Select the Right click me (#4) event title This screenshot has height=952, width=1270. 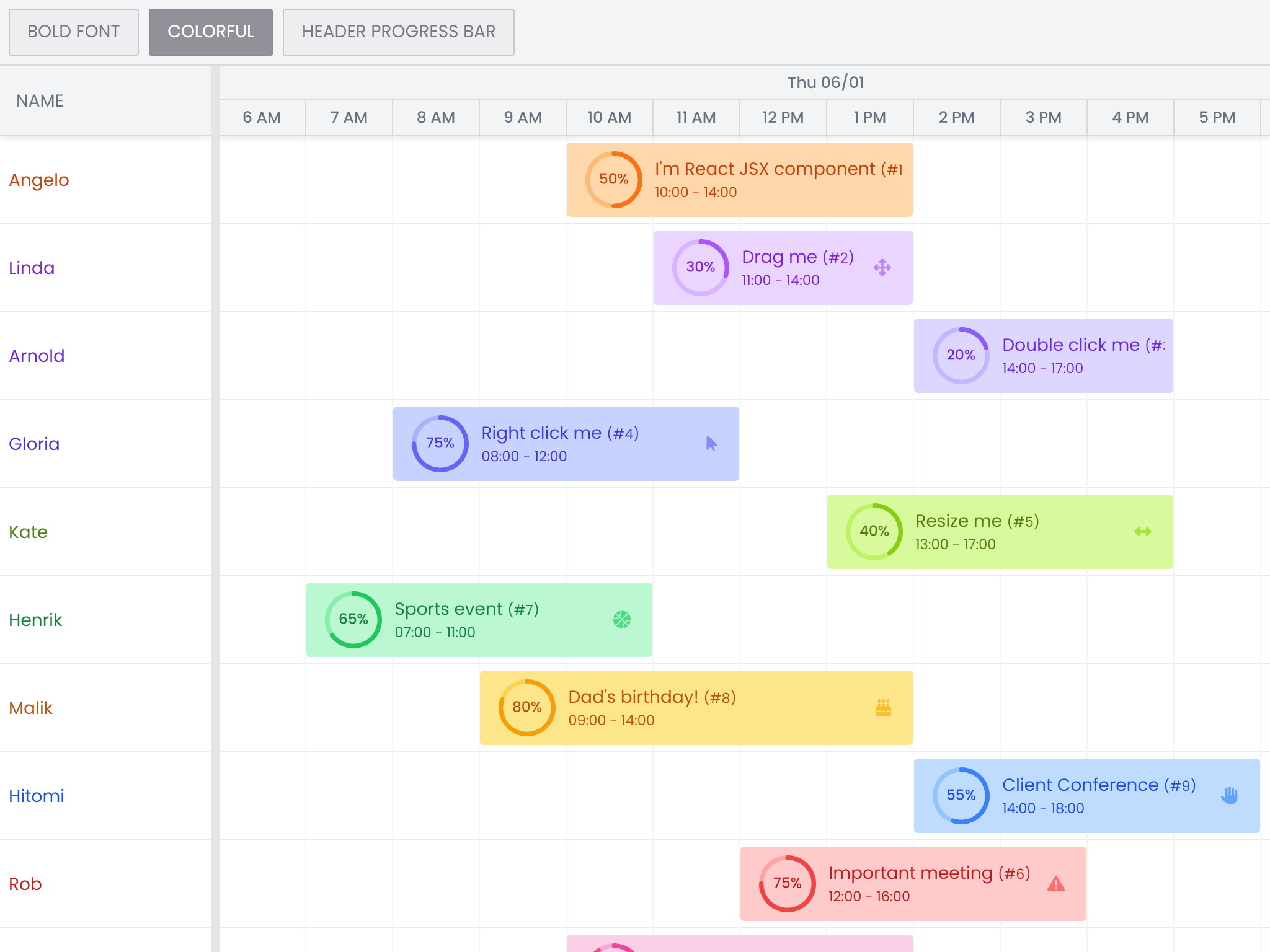[x=561, y=433]
